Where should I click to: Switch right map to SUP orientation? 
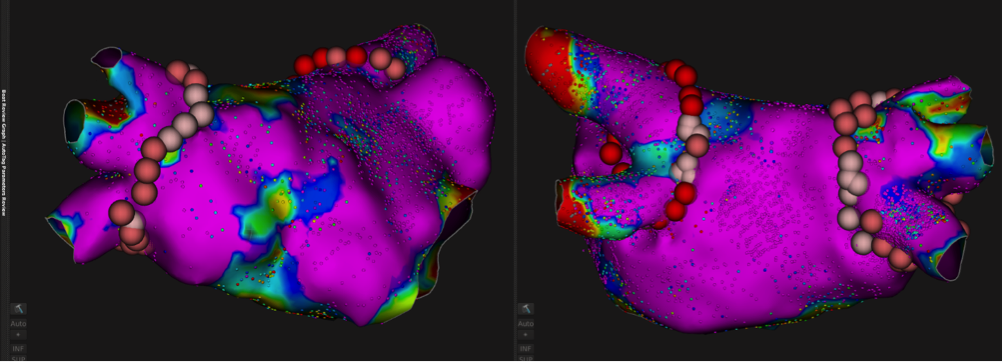pyautogui.click(x=526, y=359)
